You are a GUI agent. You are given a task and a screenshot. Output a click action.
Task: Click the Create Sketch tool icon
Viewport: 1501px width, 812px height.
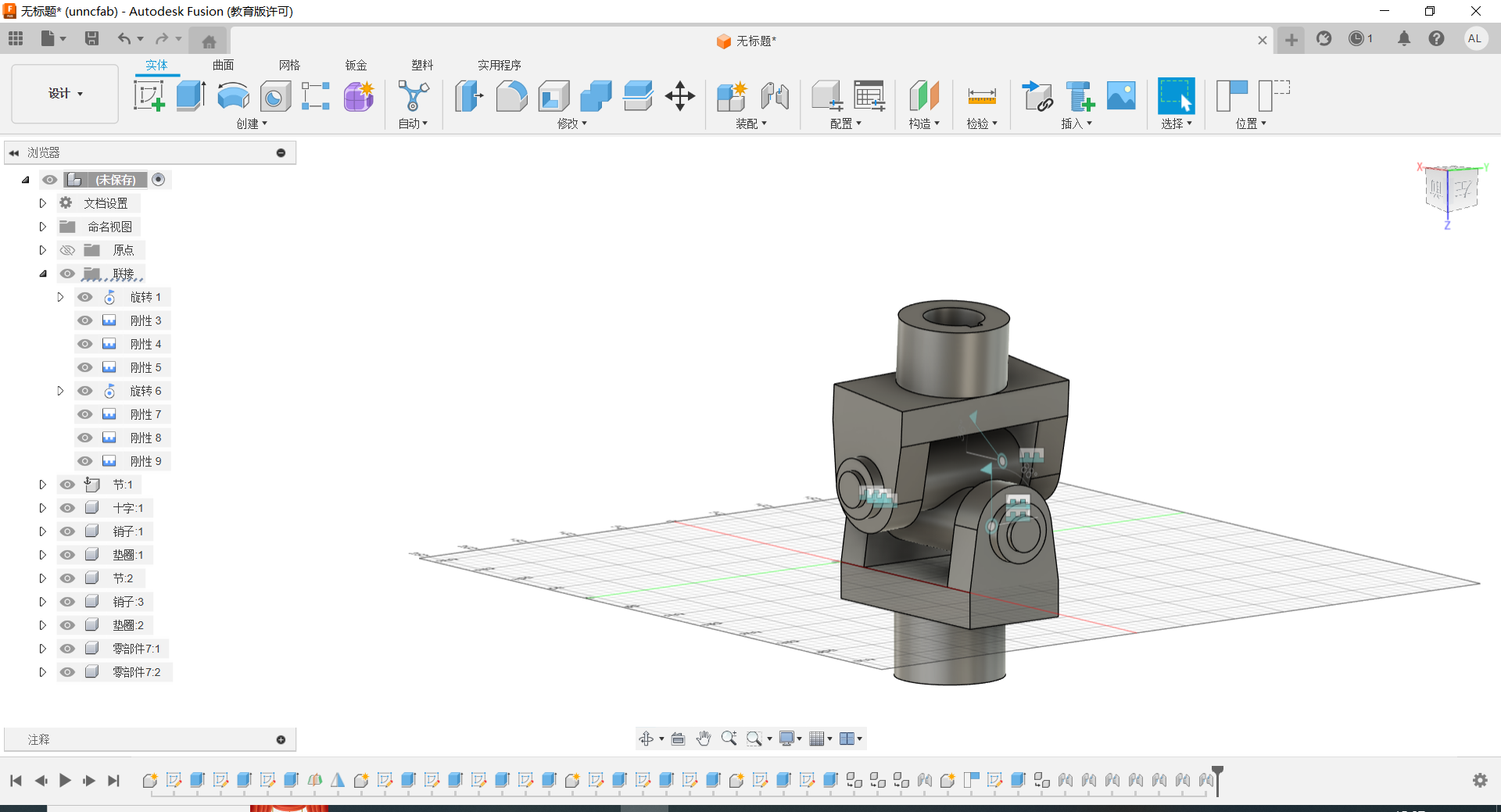tap(149, 96)
